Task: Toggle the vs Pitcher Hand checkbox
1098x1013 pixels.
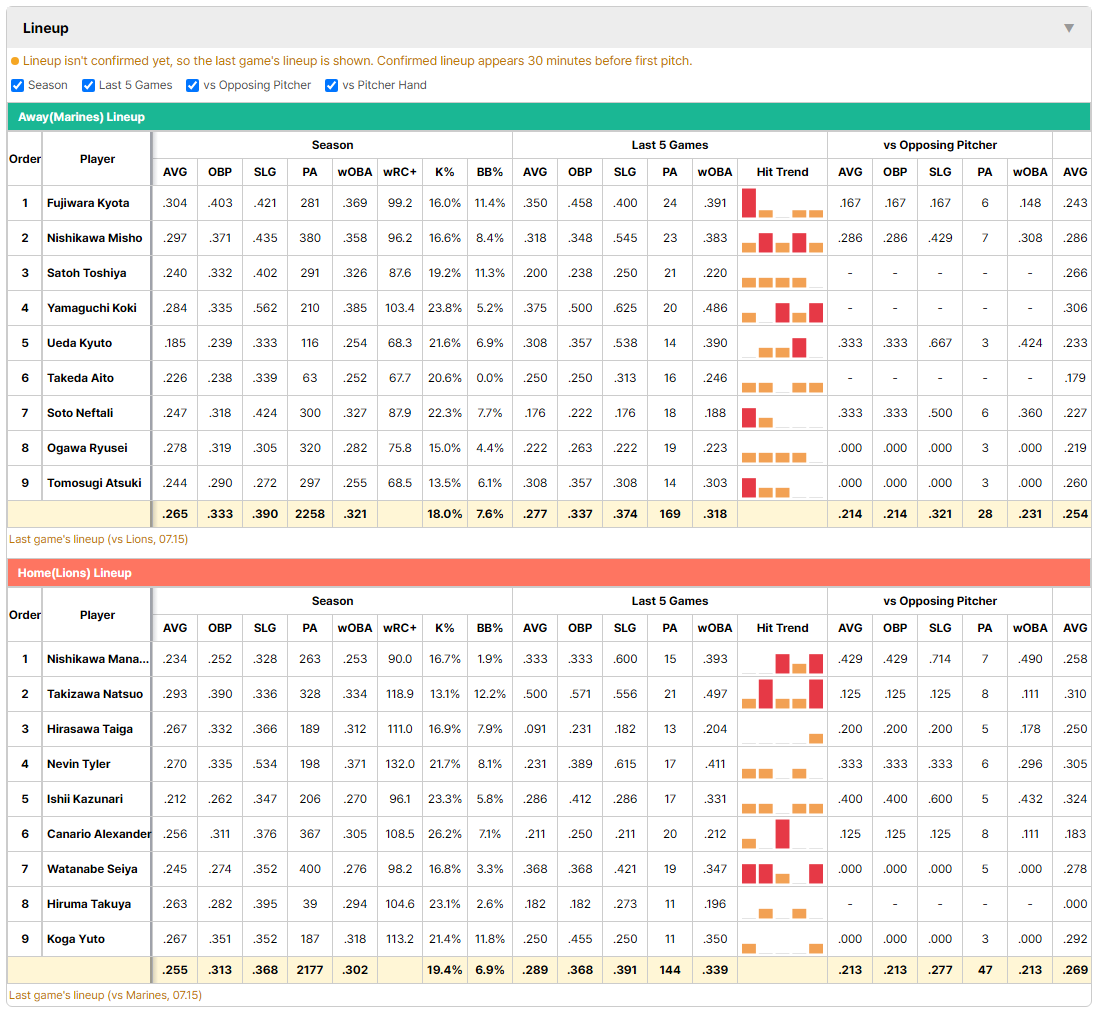Action: [x=331, y=85]
